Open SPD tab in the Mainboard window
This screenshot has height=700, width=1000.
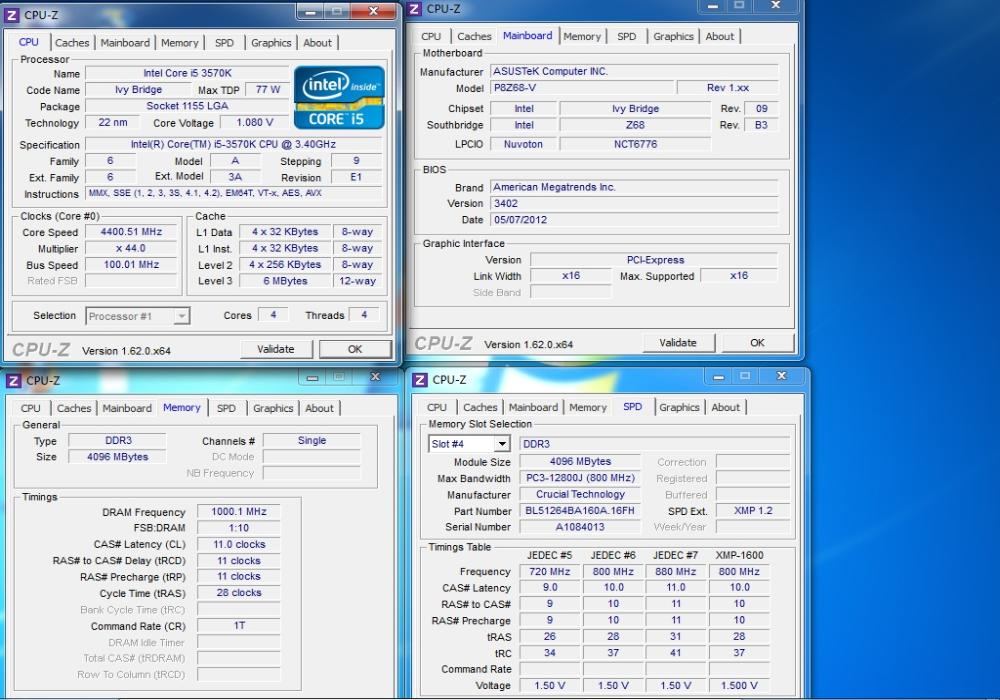(x=627, y=36)
